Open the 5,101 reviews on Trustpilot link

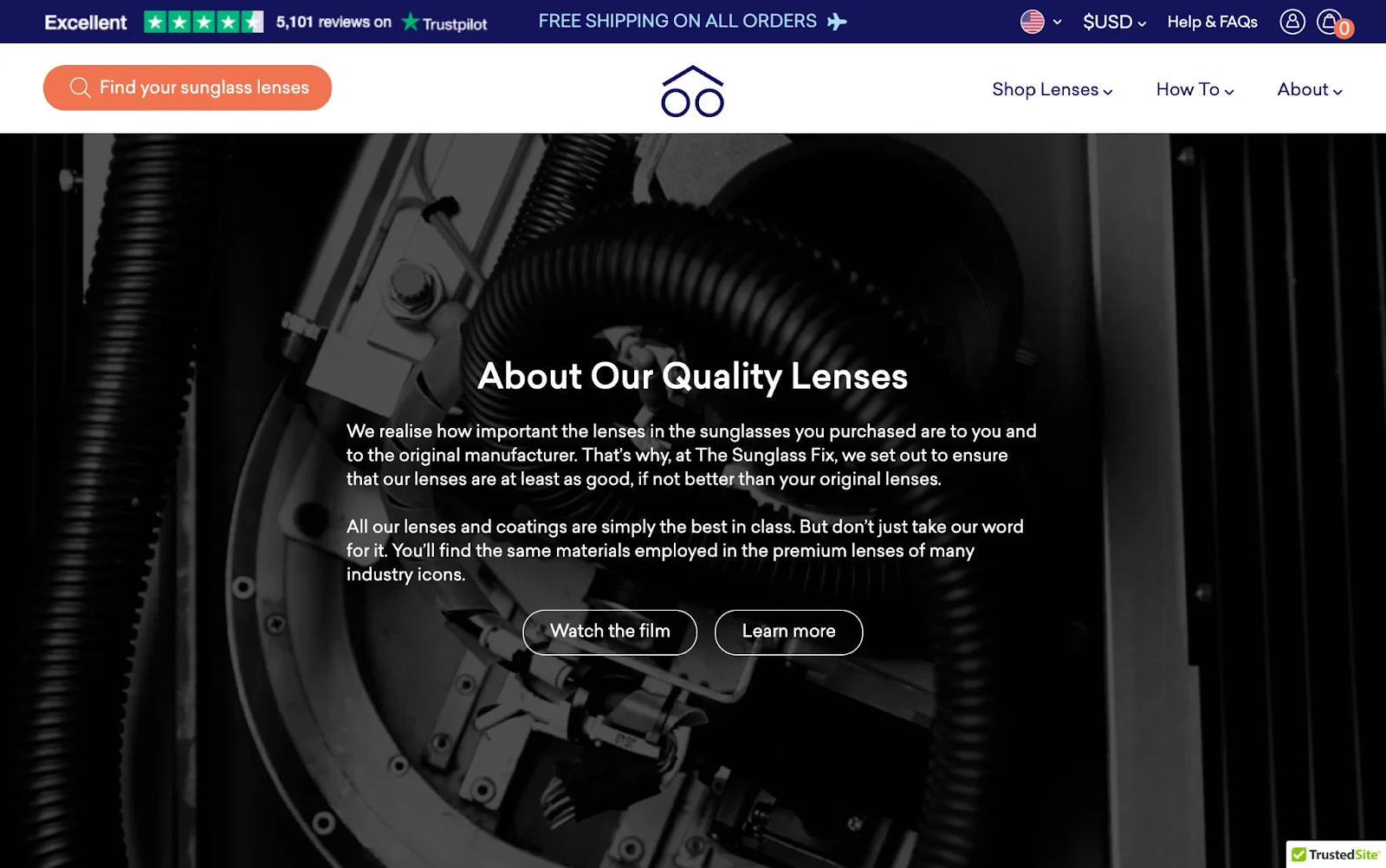[x=381, y=23]
